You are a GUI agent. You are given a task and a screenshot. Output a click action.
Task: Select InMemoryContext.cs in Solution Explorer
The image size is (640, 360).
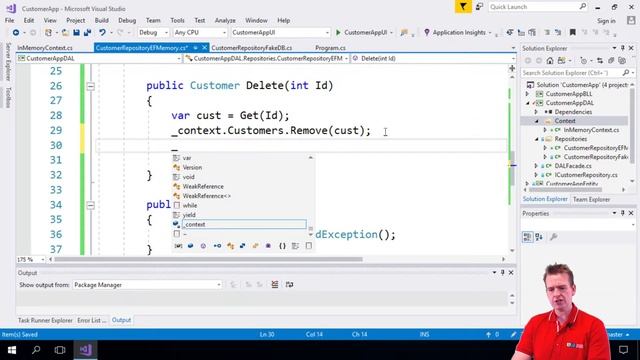pos(591,130)
